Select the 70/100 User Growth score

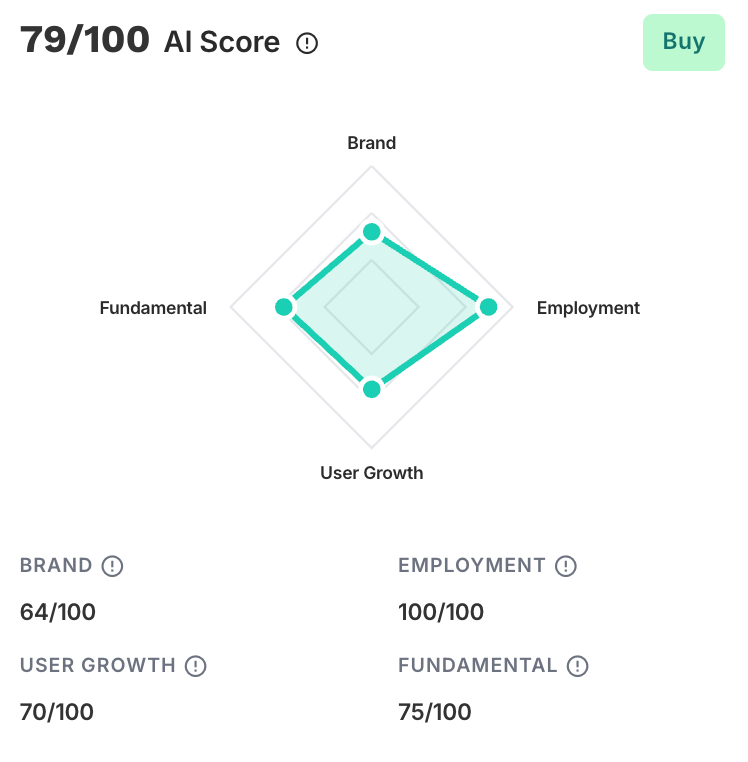(57, 712)
